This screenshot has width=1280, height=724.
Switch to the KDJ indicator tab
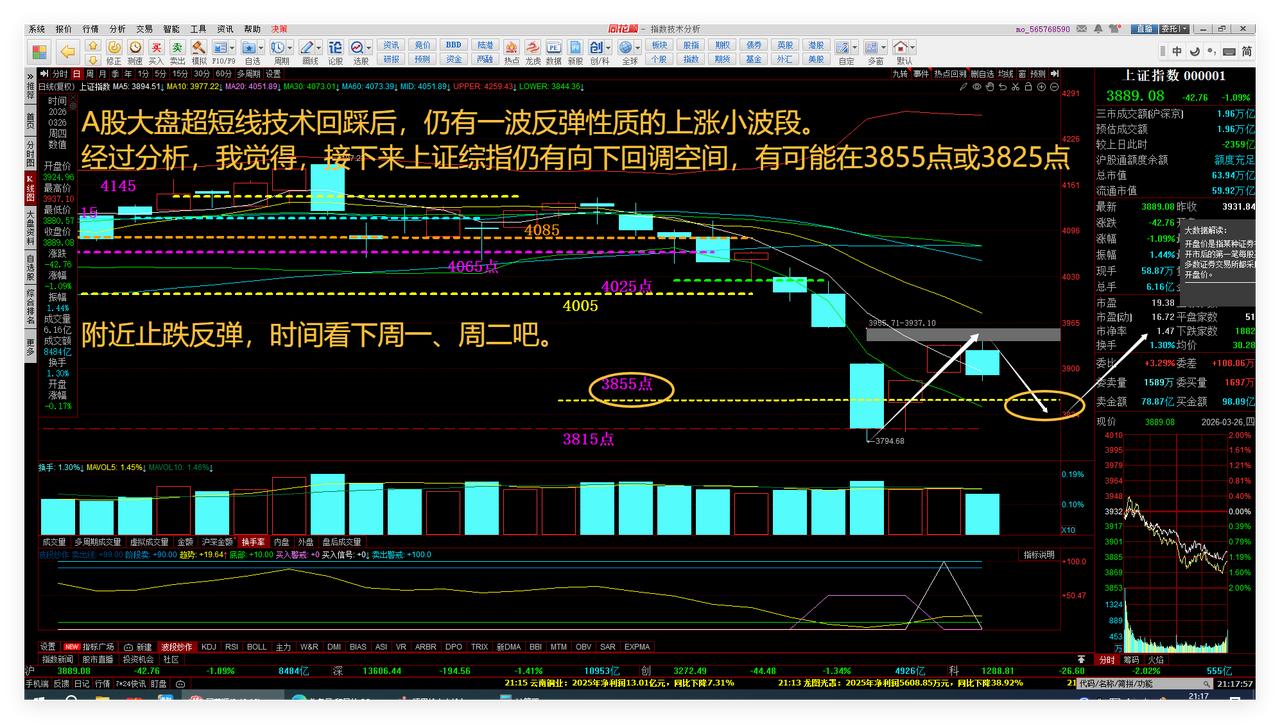click(x=208, y=646)
